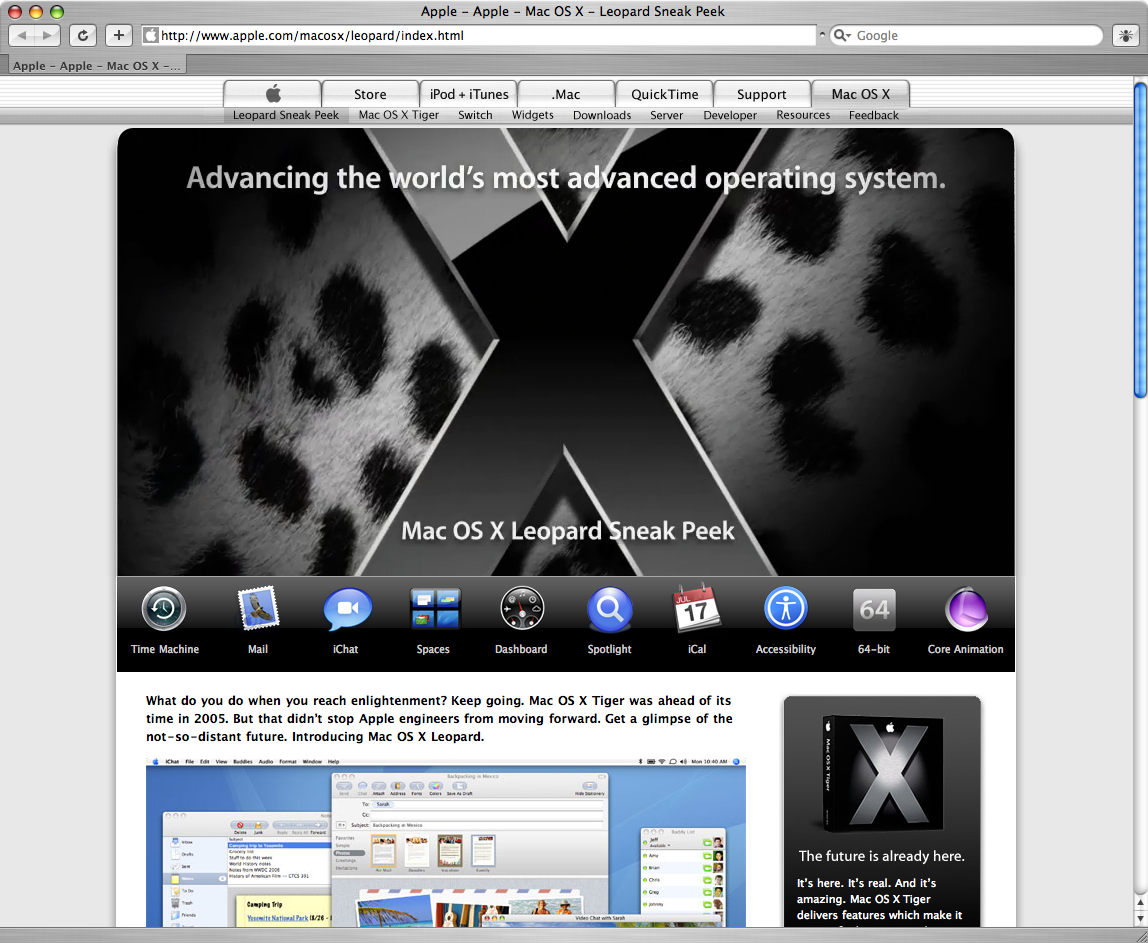1148x943 pixels.
Task: Click the Dashboard label text
Action: pyautogui.click(x=521, y=649)
